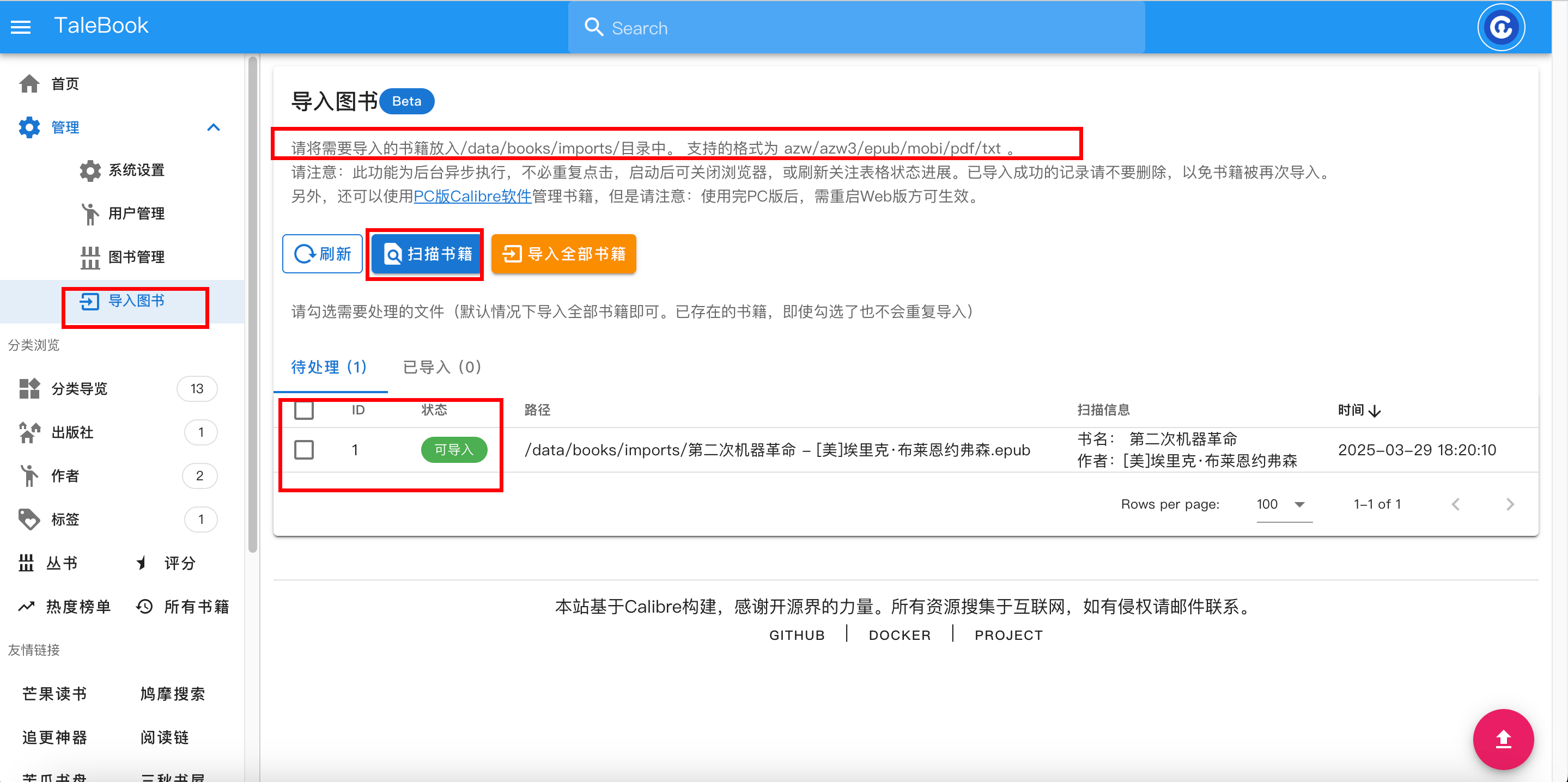Click the 扫描书籍 button
1568x782 pixels.
click(427, 254)
